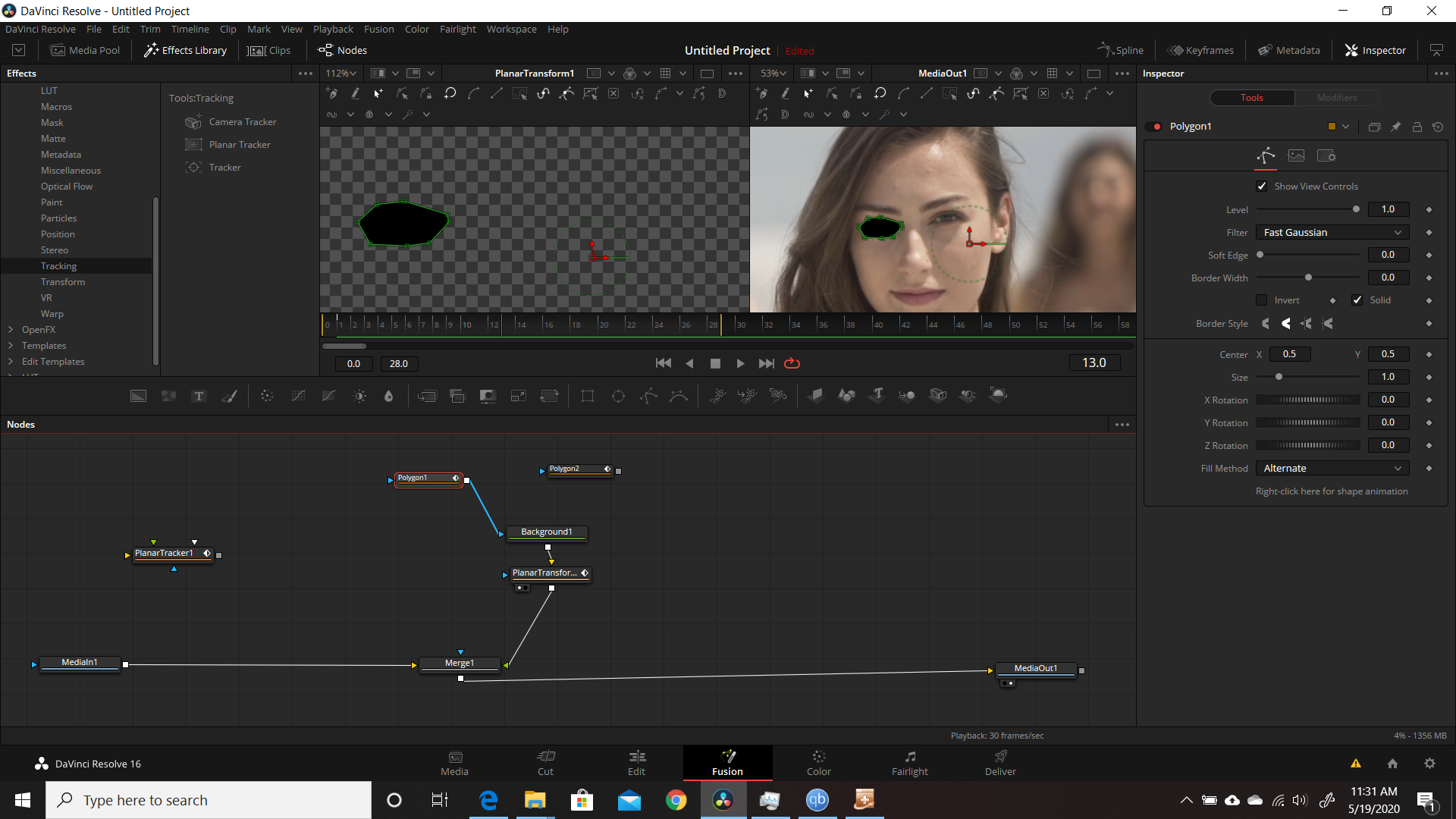
Task: Expand the Templates category
Action: point(11,346)
